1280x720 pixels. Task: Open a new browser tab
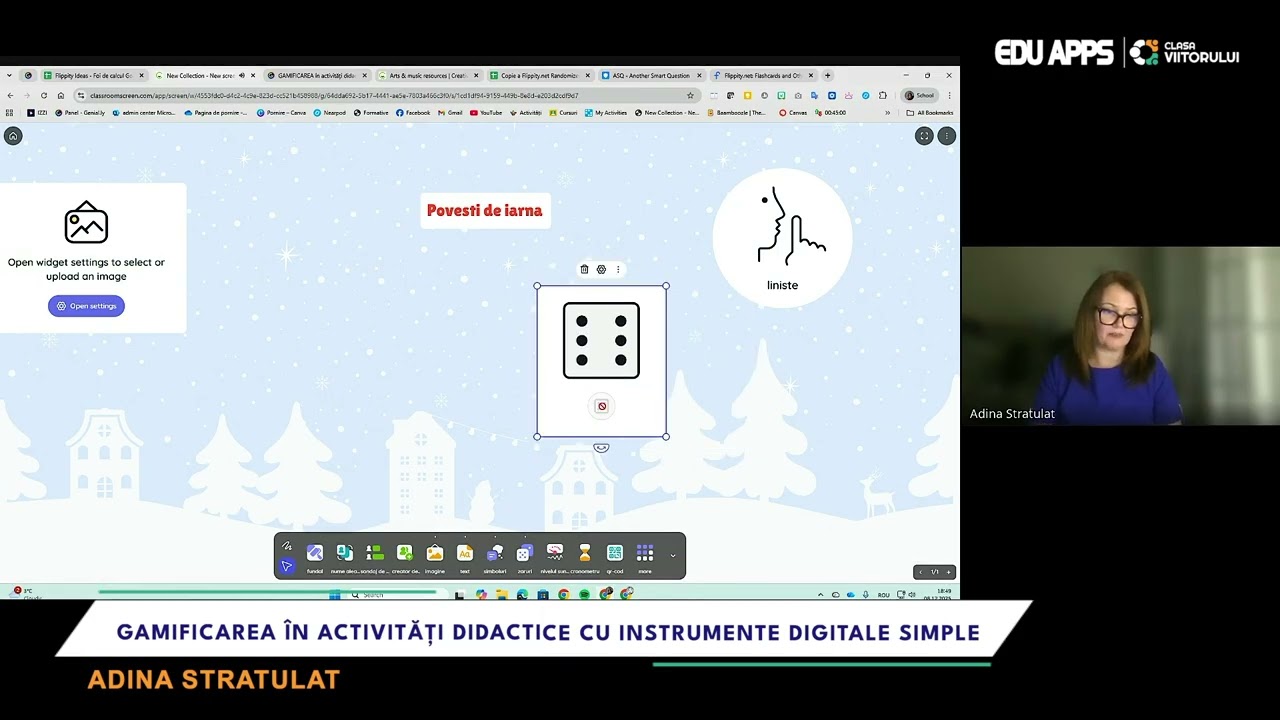pyautogui.click(x=827, y=75)
